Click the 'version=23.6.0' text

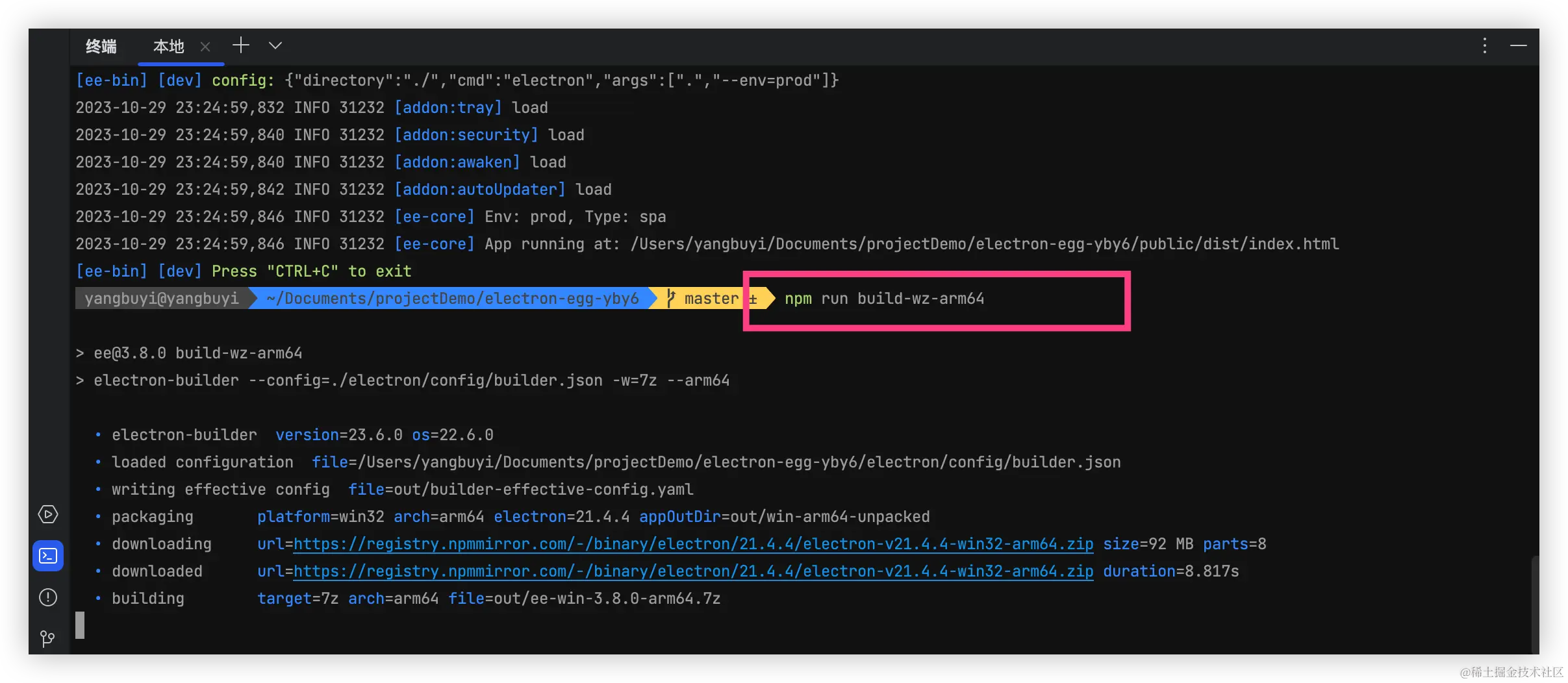tap(339, 435)
